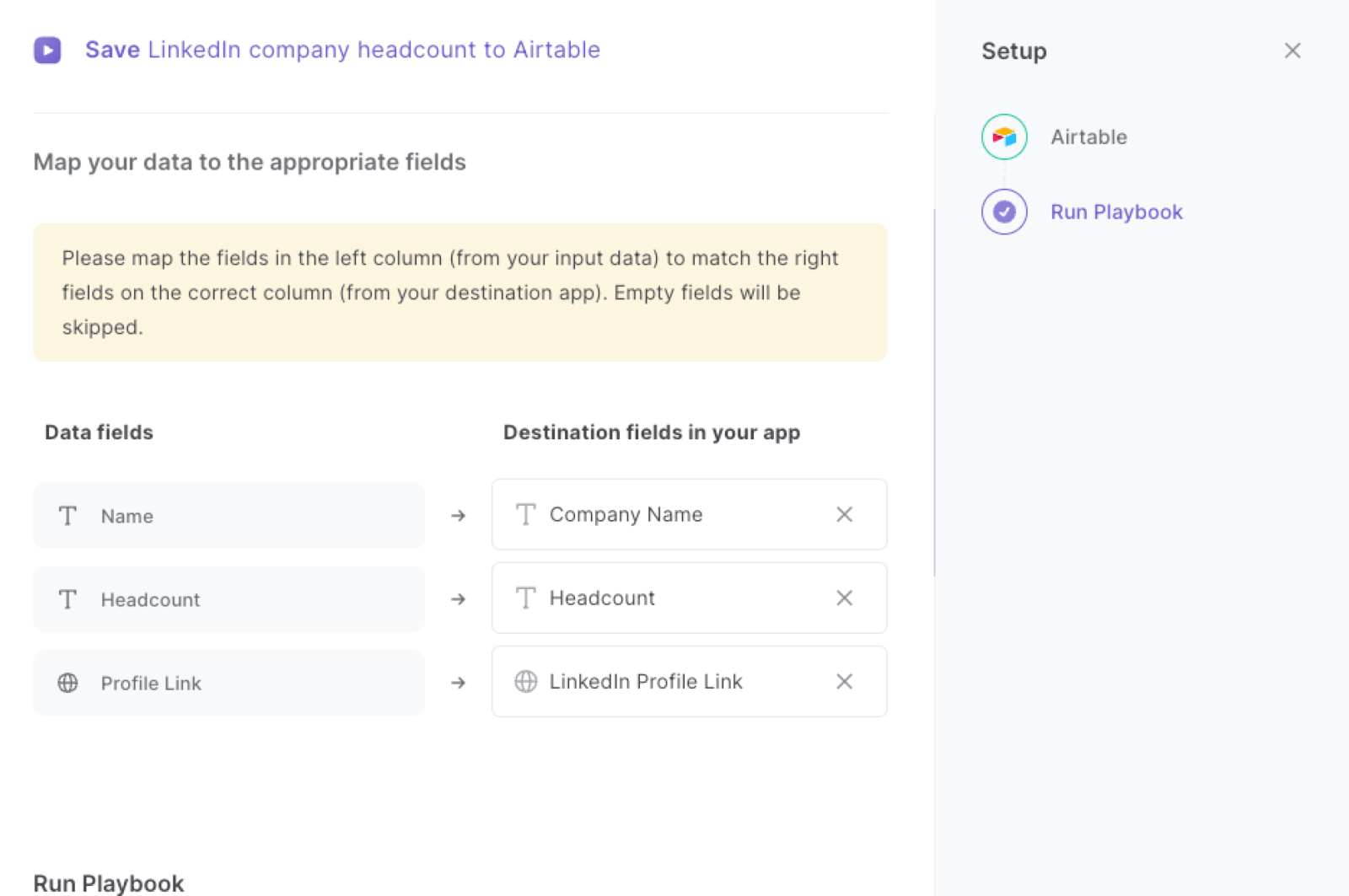1349x896 pixels.
Task: Select the Name data field
Action: click(x=228, y=516)
